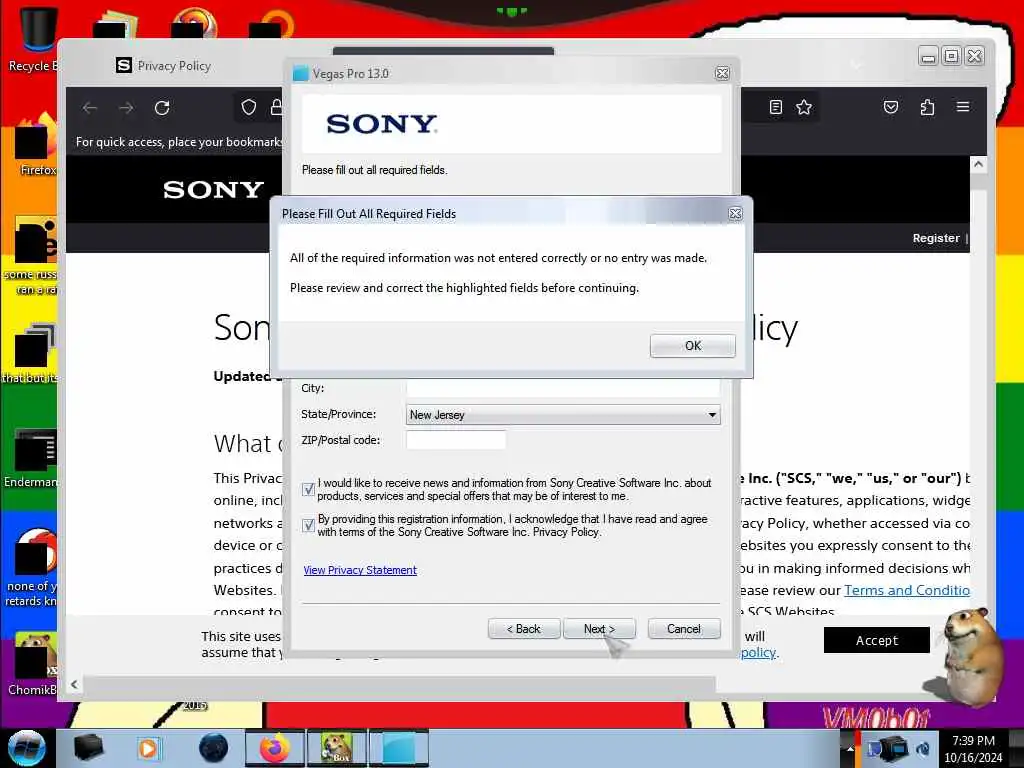The height and width of the screenshot is (768, 1024).
Task: Open the Enderman desktop icon
Action: tap(33, 458)
